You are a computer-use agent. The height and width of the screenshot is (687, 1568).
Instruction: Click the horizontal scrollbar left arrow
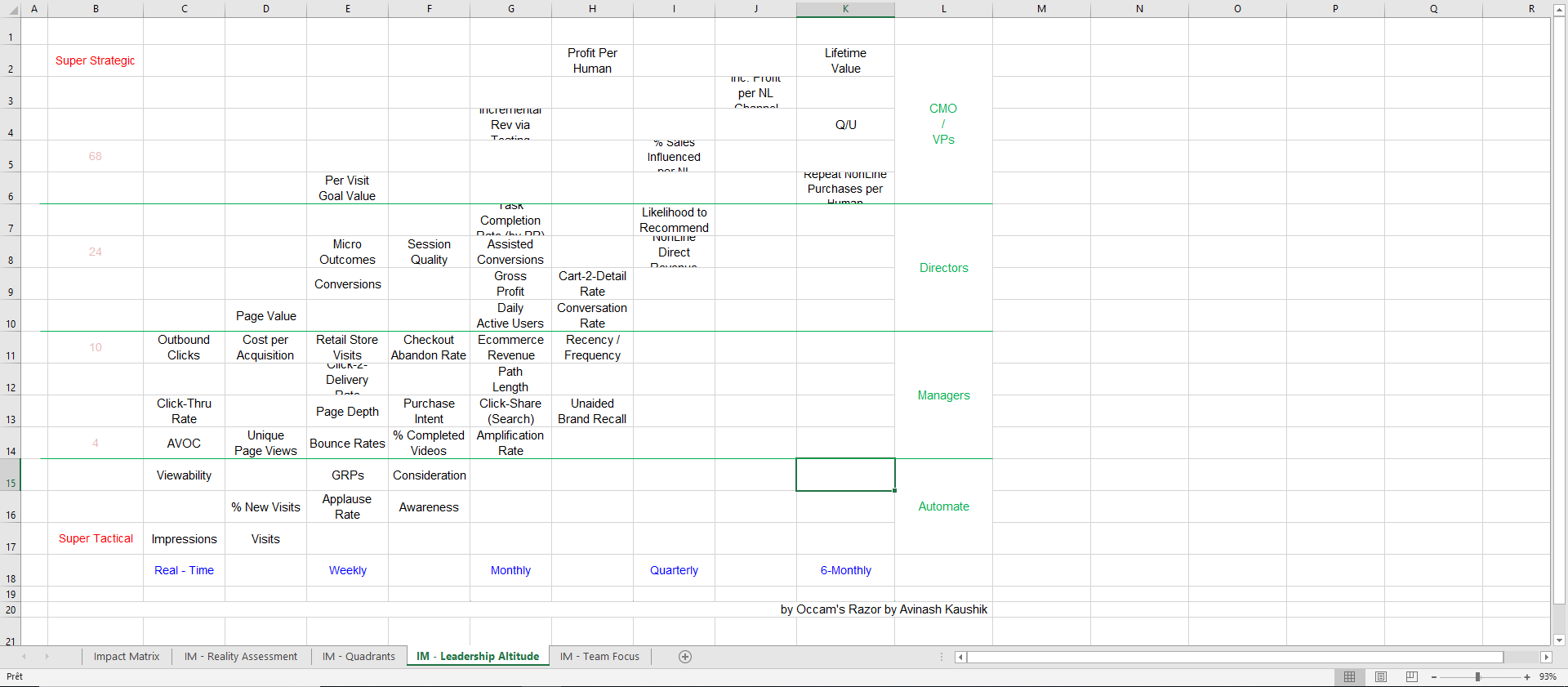pos(961,657)
